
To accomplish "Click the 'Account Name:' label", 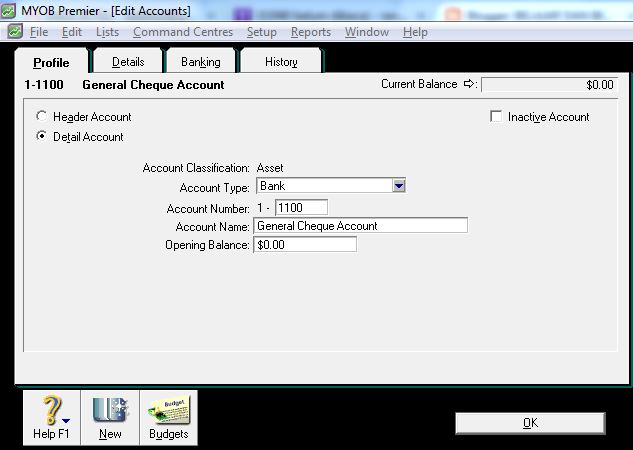I will 212,227.
